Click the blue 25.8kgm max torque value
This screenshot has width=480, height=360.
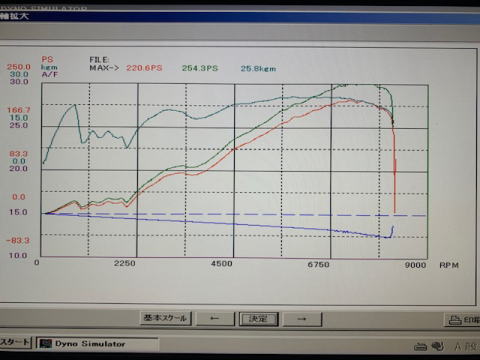(x=258, y=69)
